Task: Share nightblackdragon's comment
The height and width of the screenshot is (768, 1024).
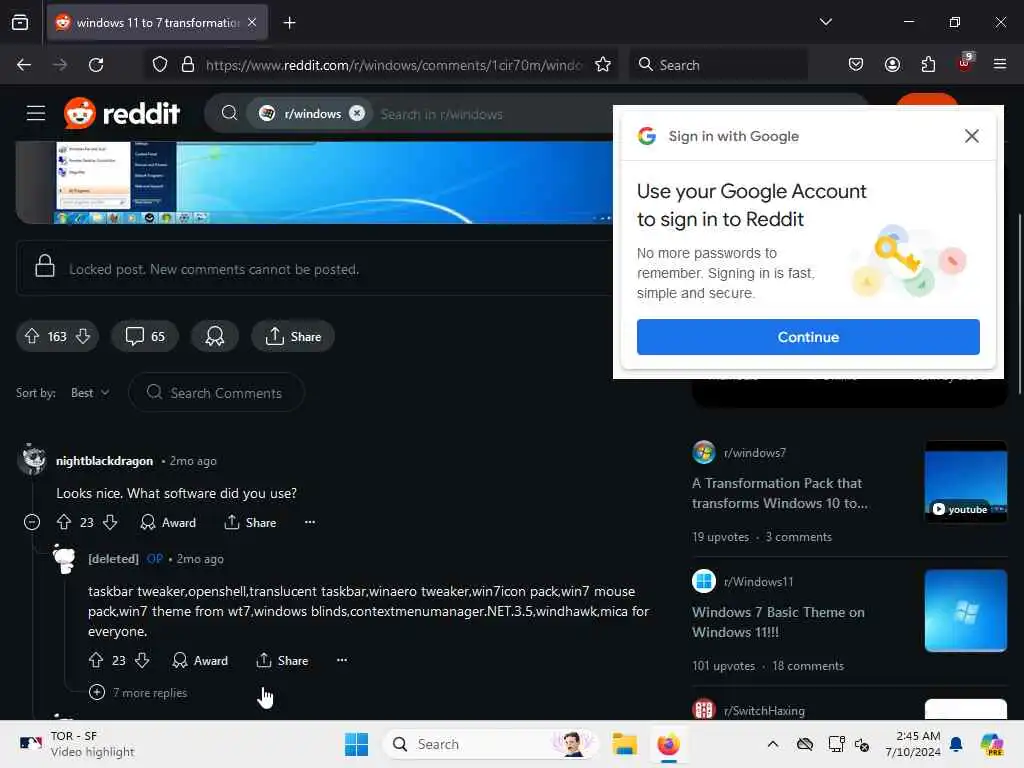Action: pos(250,522)
